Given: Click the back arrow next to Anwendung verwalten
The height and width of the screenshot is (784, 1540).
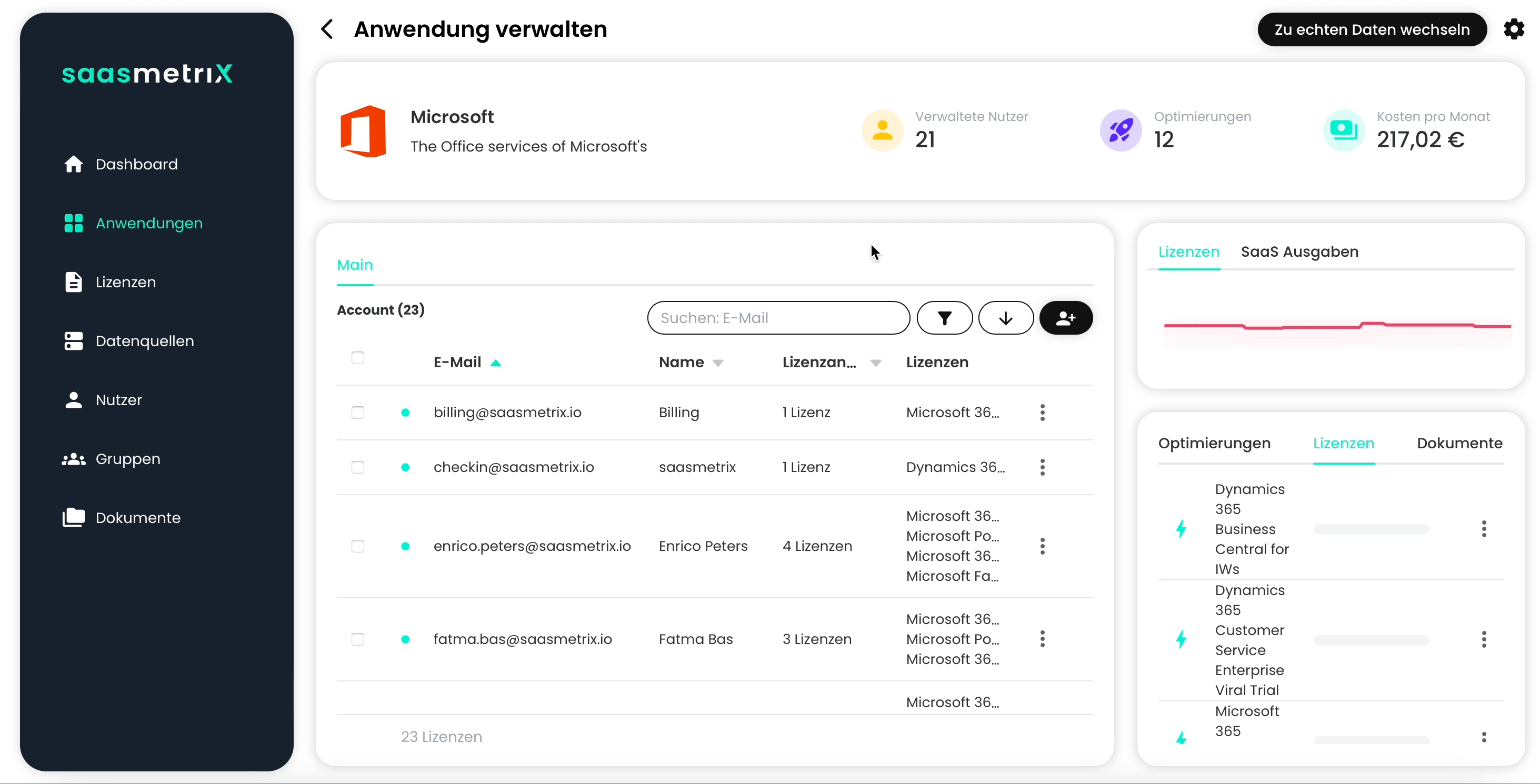Looking at the screenshot, I should (327, 29).
